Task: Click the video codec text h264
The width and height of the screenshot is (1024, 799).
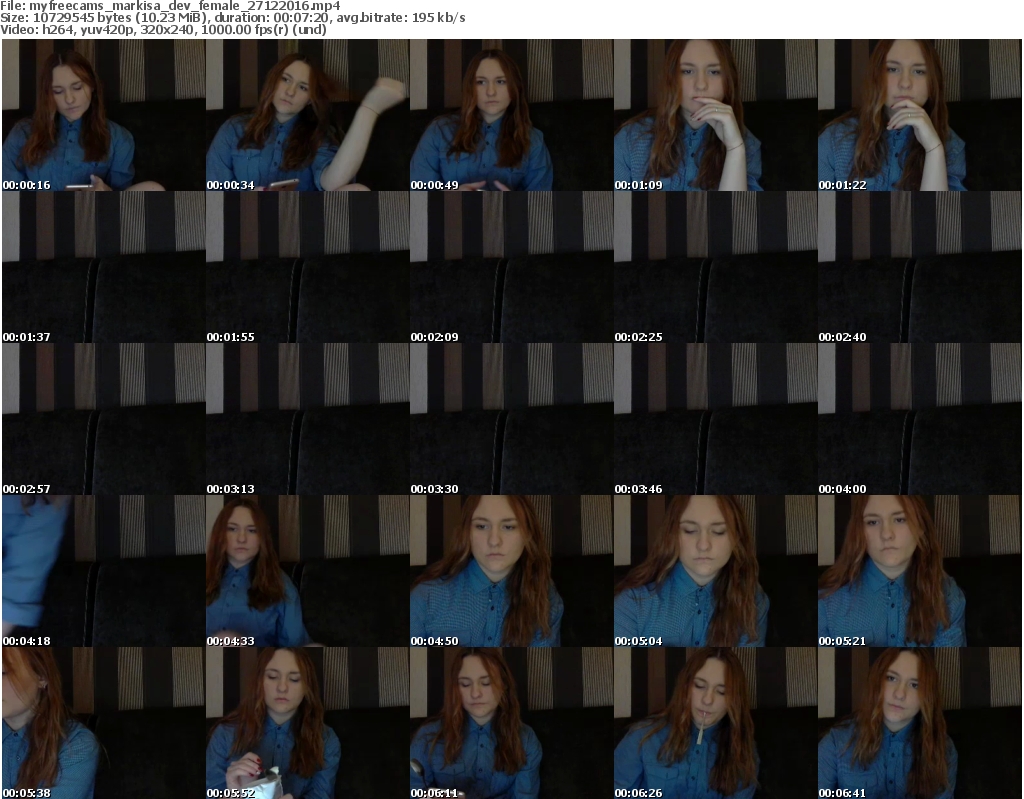Action: (57, 29)
